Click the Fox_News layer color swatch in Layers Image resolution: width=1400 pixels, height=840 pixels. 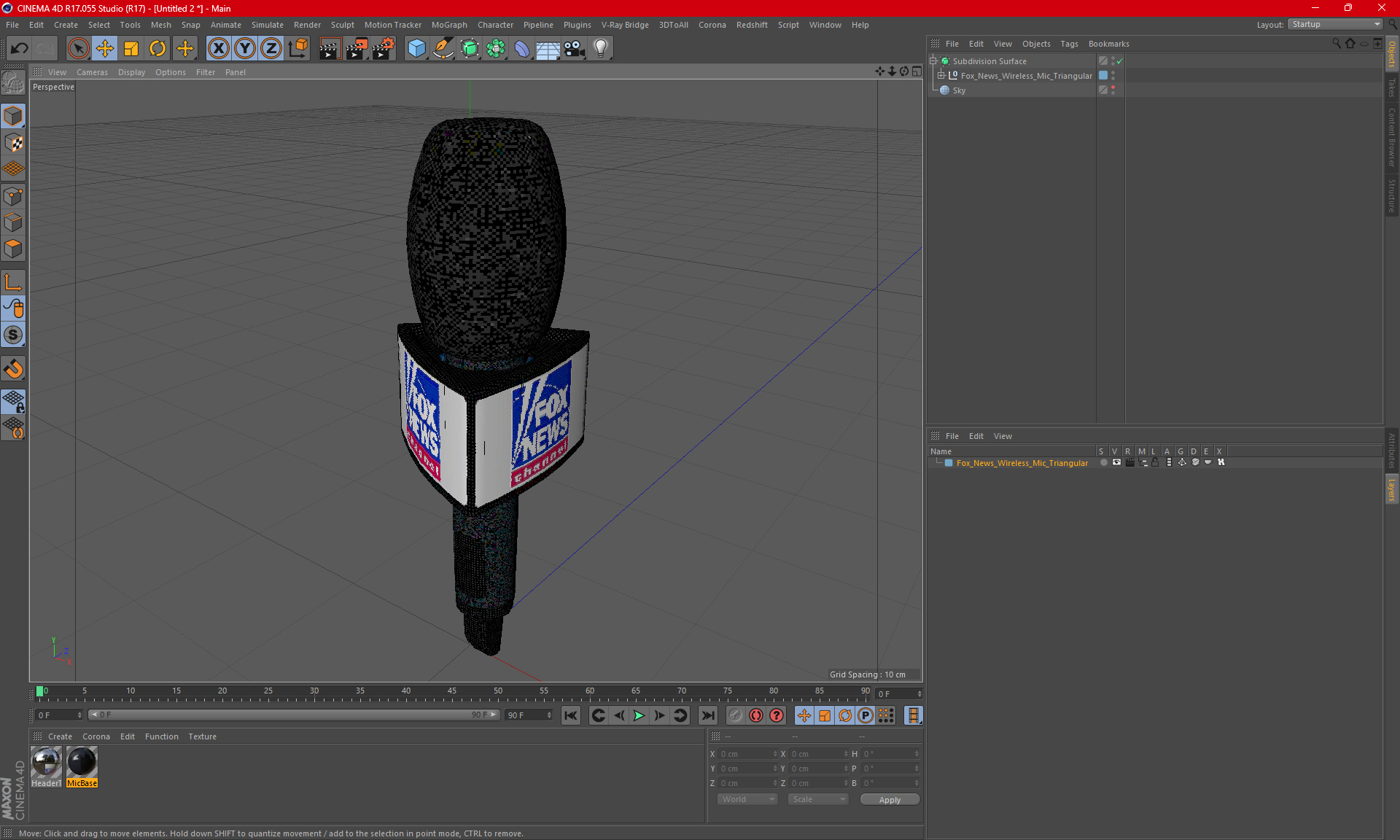tap(949, 463)
